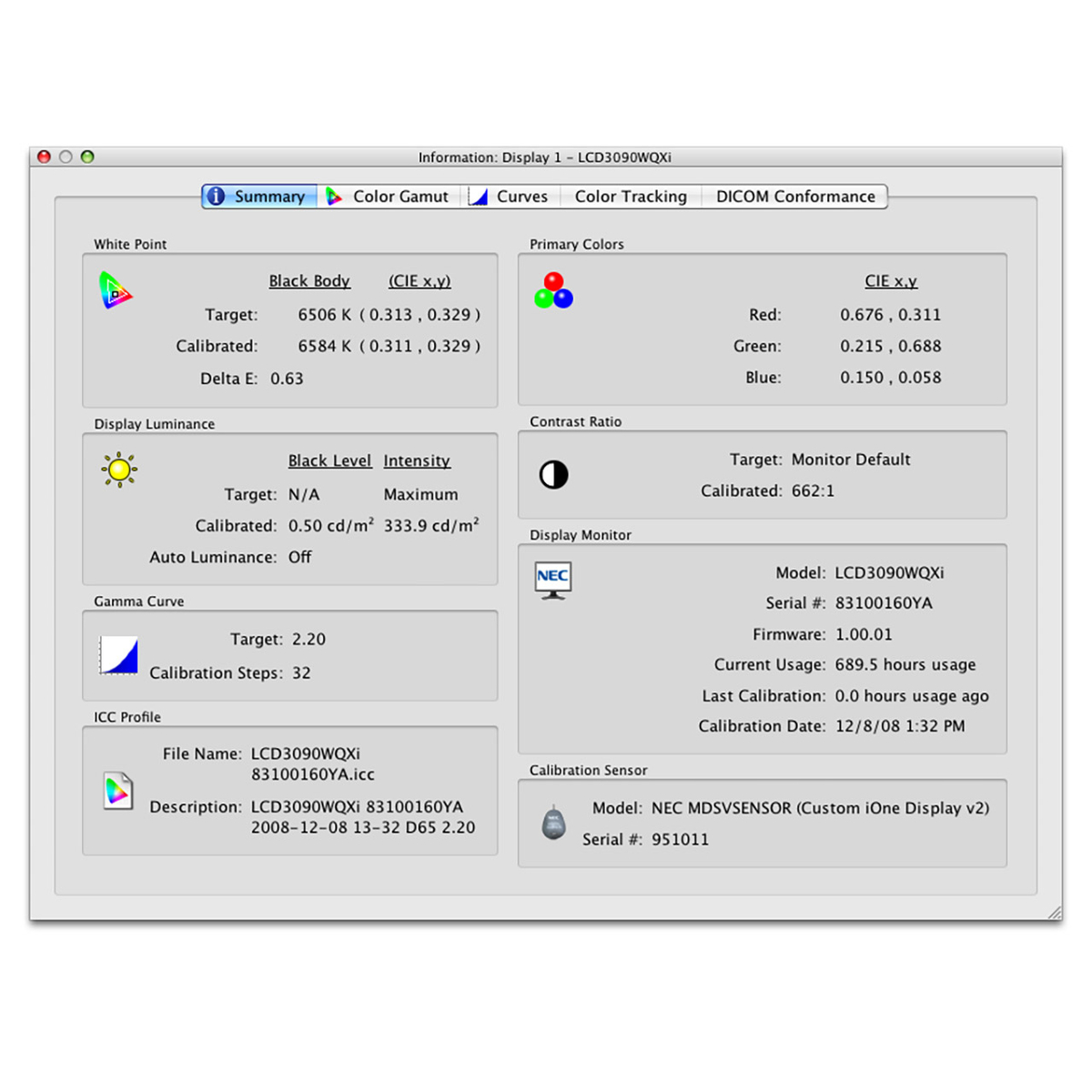Click the green zoom window button
This screenshot has width=1092, height=1092.
tap(87, 157)
